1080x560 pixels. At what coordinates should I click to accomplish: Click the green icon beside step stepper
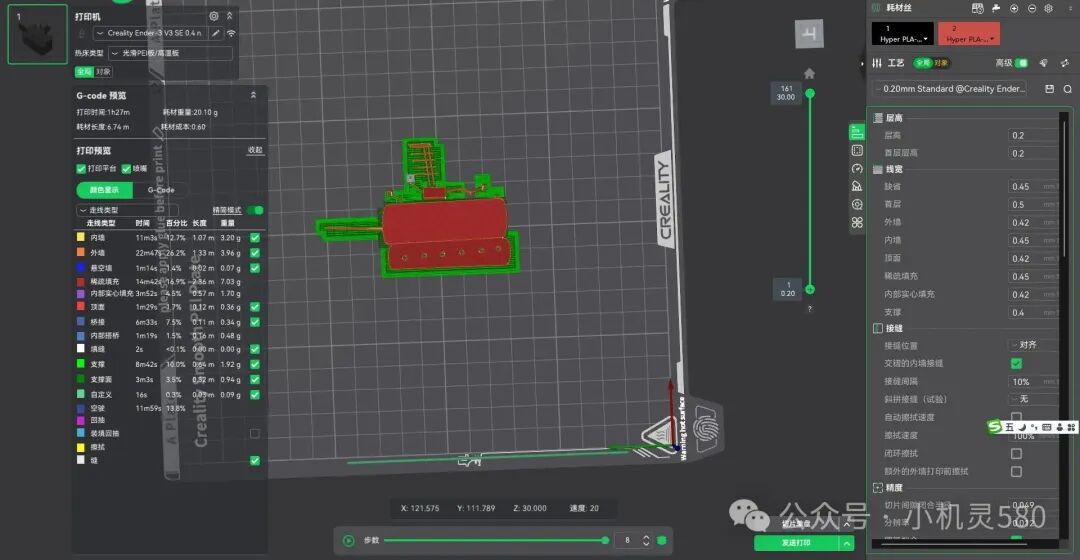pyautogui.click(x=662, y=541)
